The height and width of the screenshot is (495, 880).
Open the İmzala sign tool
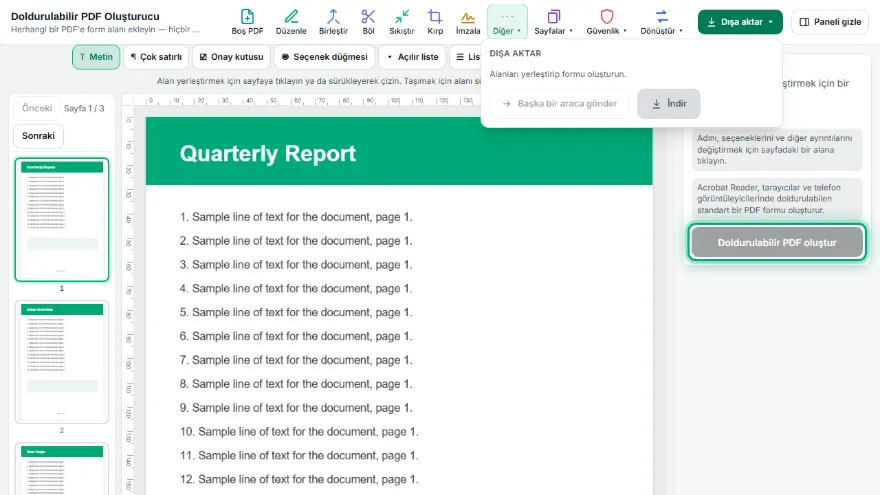pyautogui.click(x=468, y=22)
